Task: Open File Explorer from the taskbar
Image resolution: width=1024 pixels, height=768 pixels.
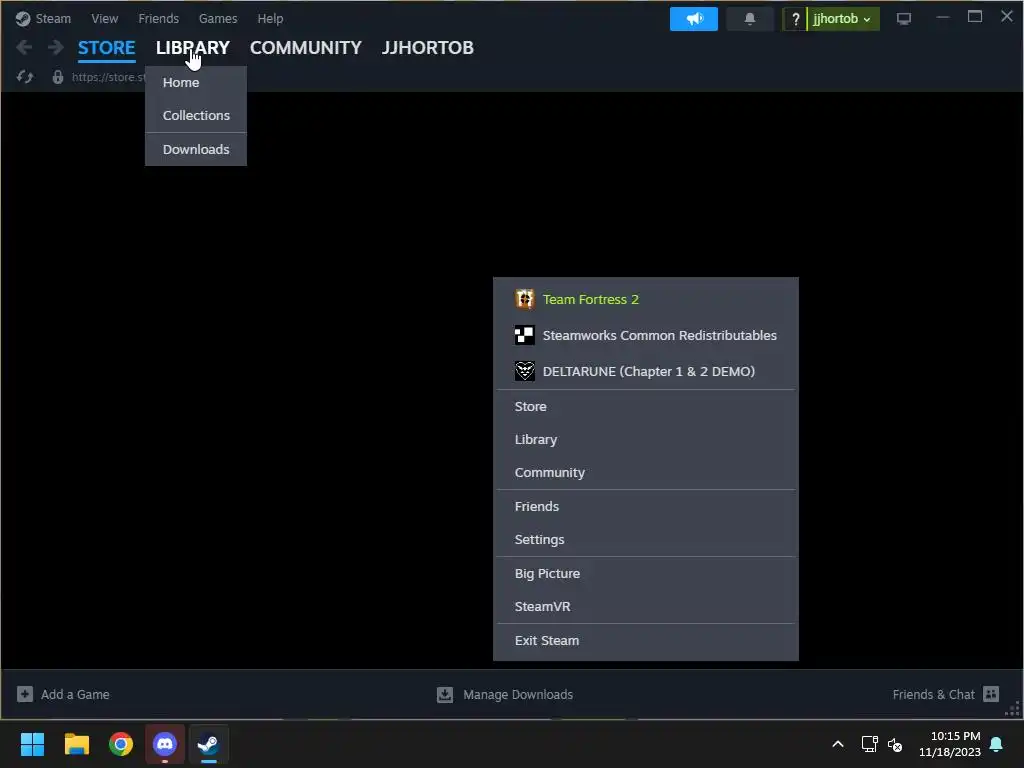Action: click(x=76, y=744)
